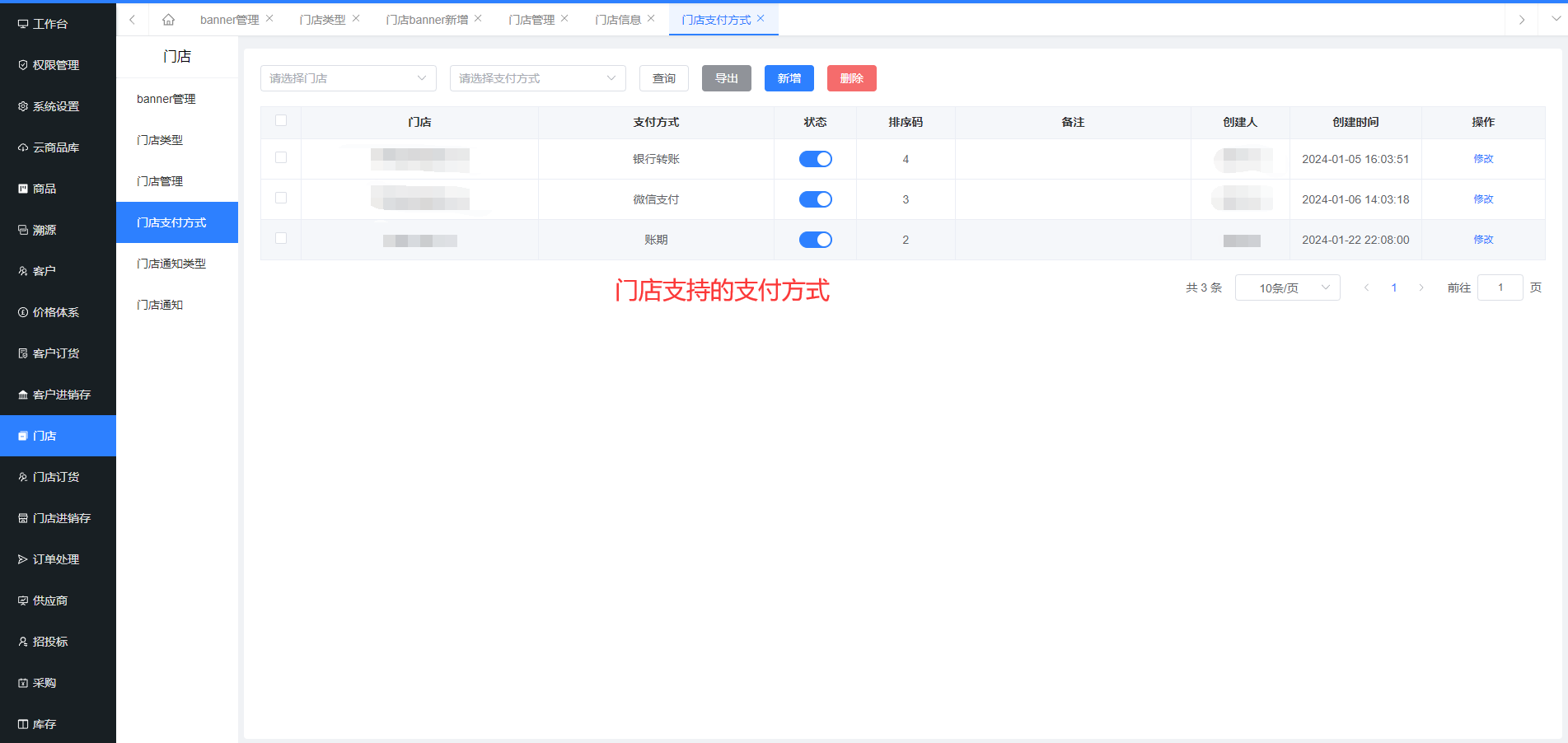The width and height of the screenshot is (1568, 743).
Task: Click the 查询 button
Action: pos(664,78)
